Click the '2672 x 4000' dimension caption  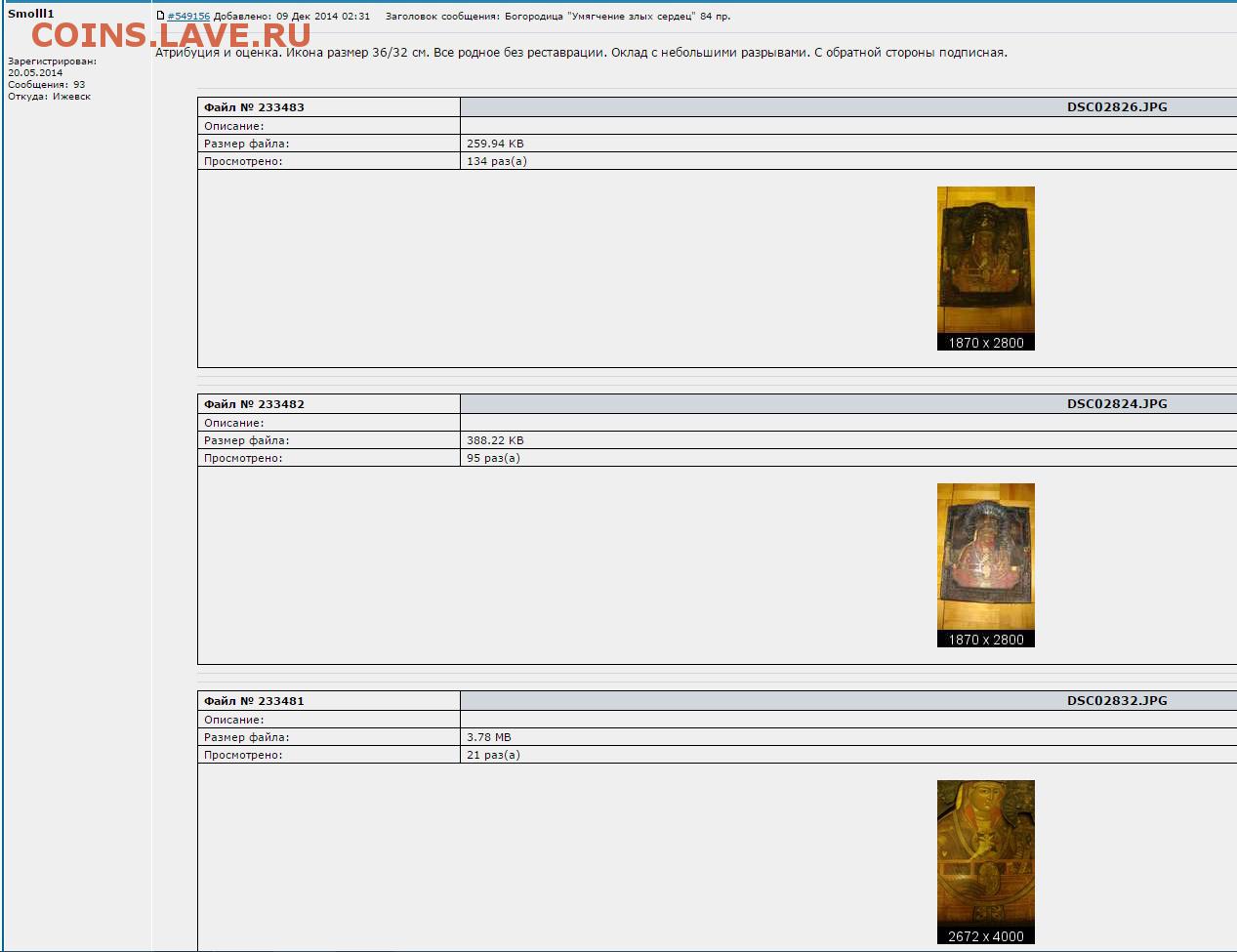coord(986,936)
